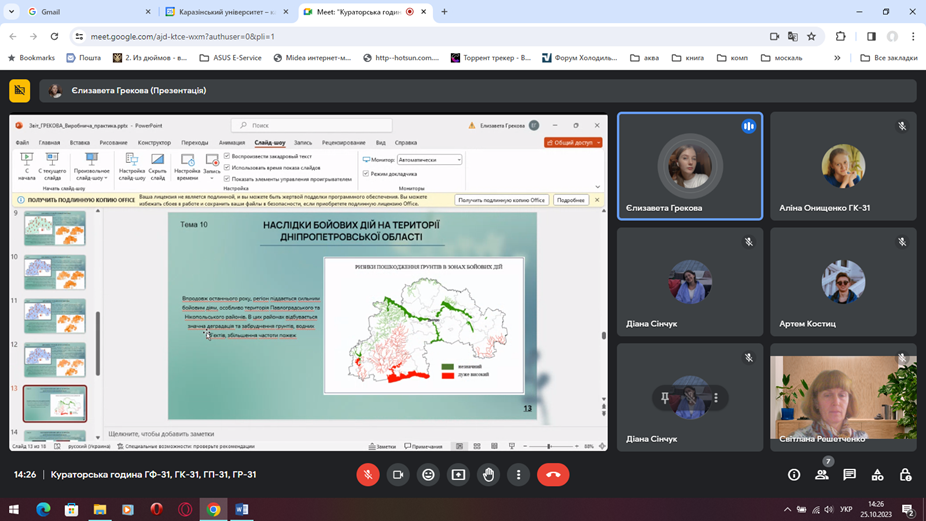Expand the hidden bookmarks chevron
This screenshot has width=926, height=521.
[x=837, y=58]
